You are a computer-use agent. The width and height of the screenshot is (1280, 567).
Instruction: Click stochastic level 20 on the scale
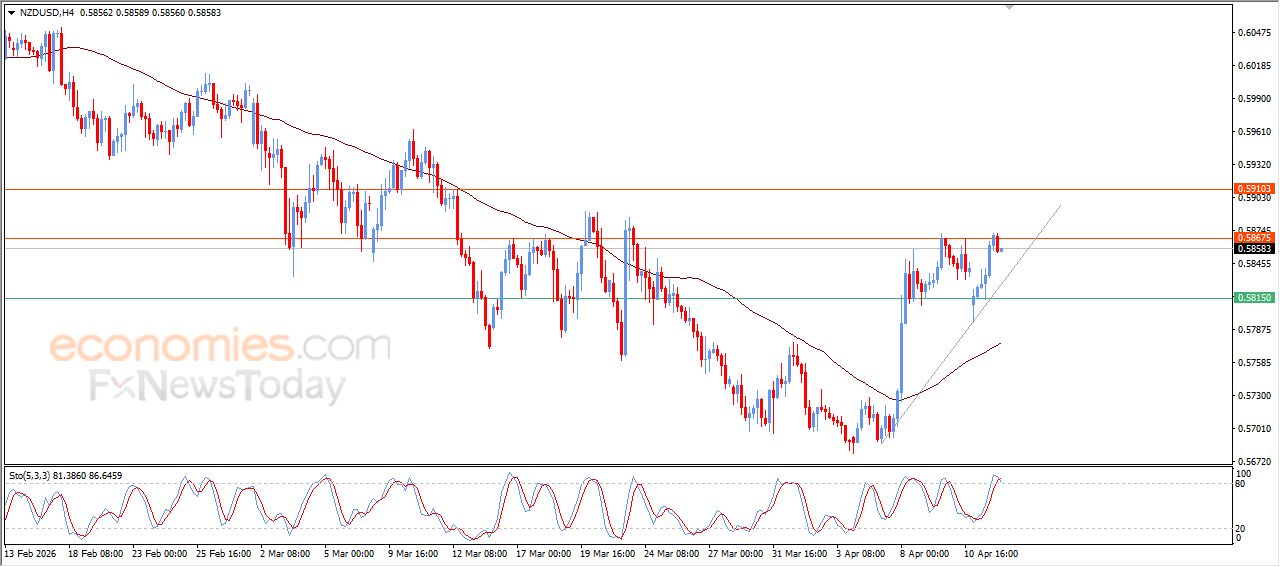1242,527
